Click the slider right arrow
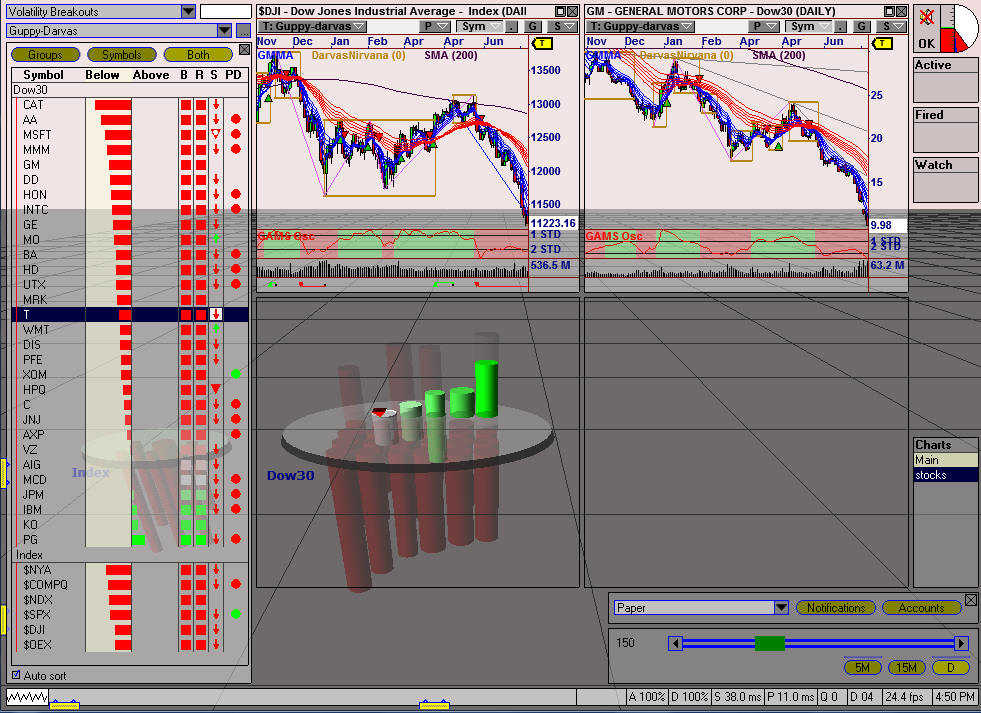This screenshot has width=981, height=713. pyautogui.click(x=962, y=643)
